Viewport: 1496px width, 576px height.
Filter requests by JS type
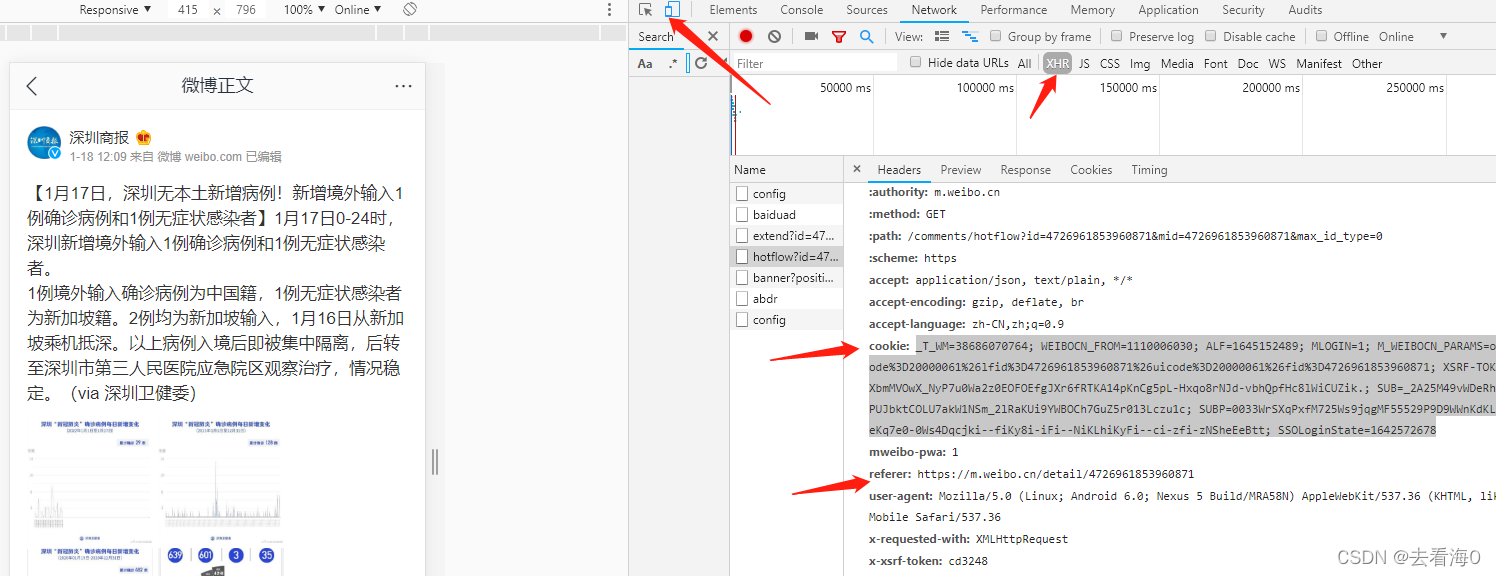(x=1084, y=63)
